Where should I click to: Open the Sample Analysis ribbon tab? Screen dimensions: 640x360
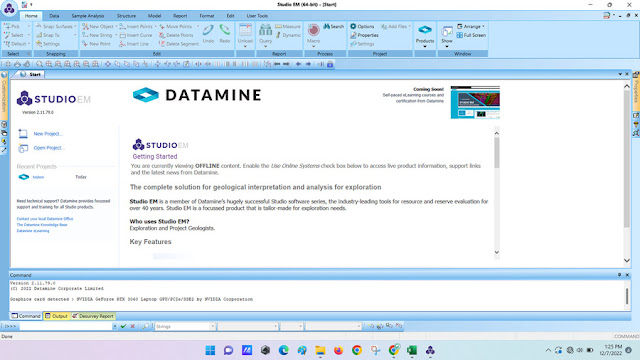coord(88,16)
